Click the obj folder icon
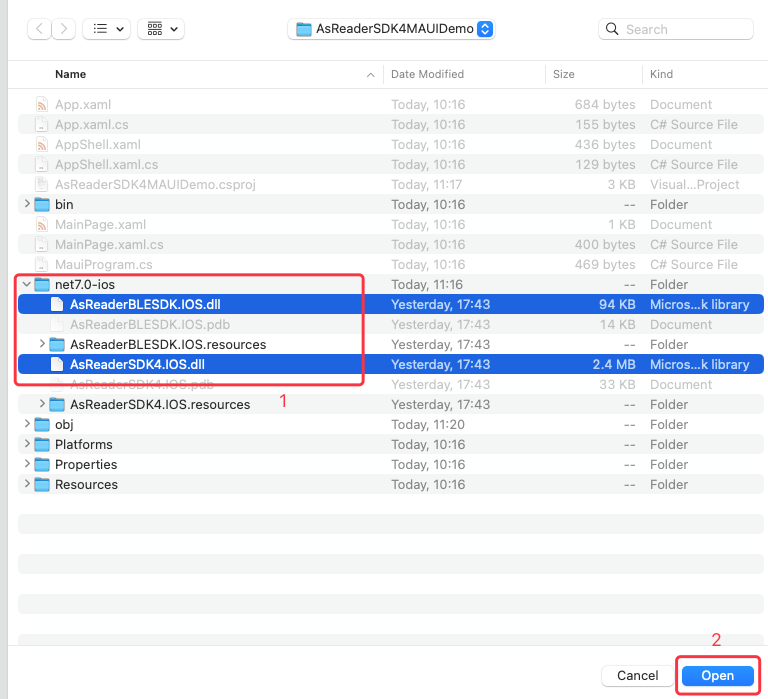The width and height of the screenshot is (768, 699). click(42, 425)
